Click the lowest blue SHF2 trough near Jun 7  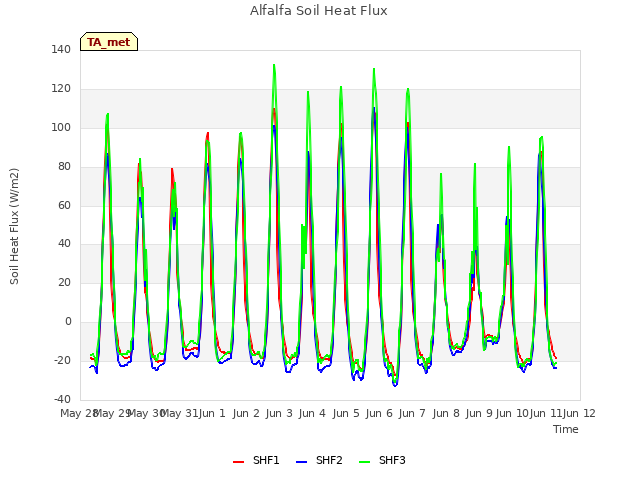tap(395, 385)
